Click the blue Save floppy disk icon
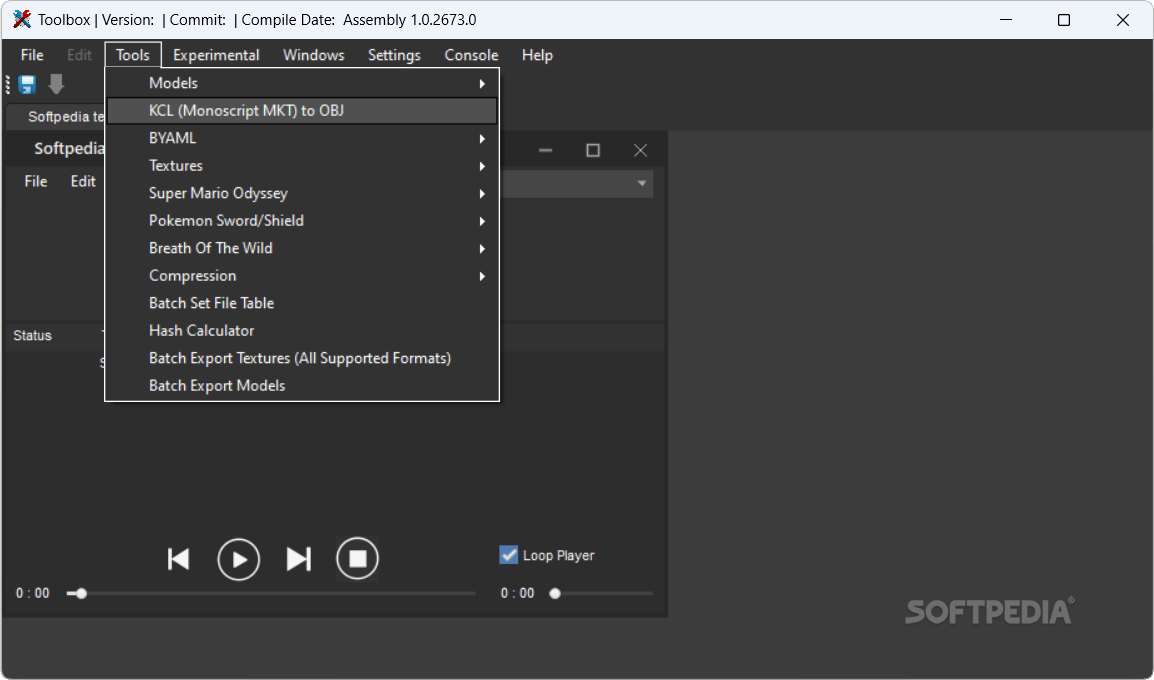 click(27, 85)
